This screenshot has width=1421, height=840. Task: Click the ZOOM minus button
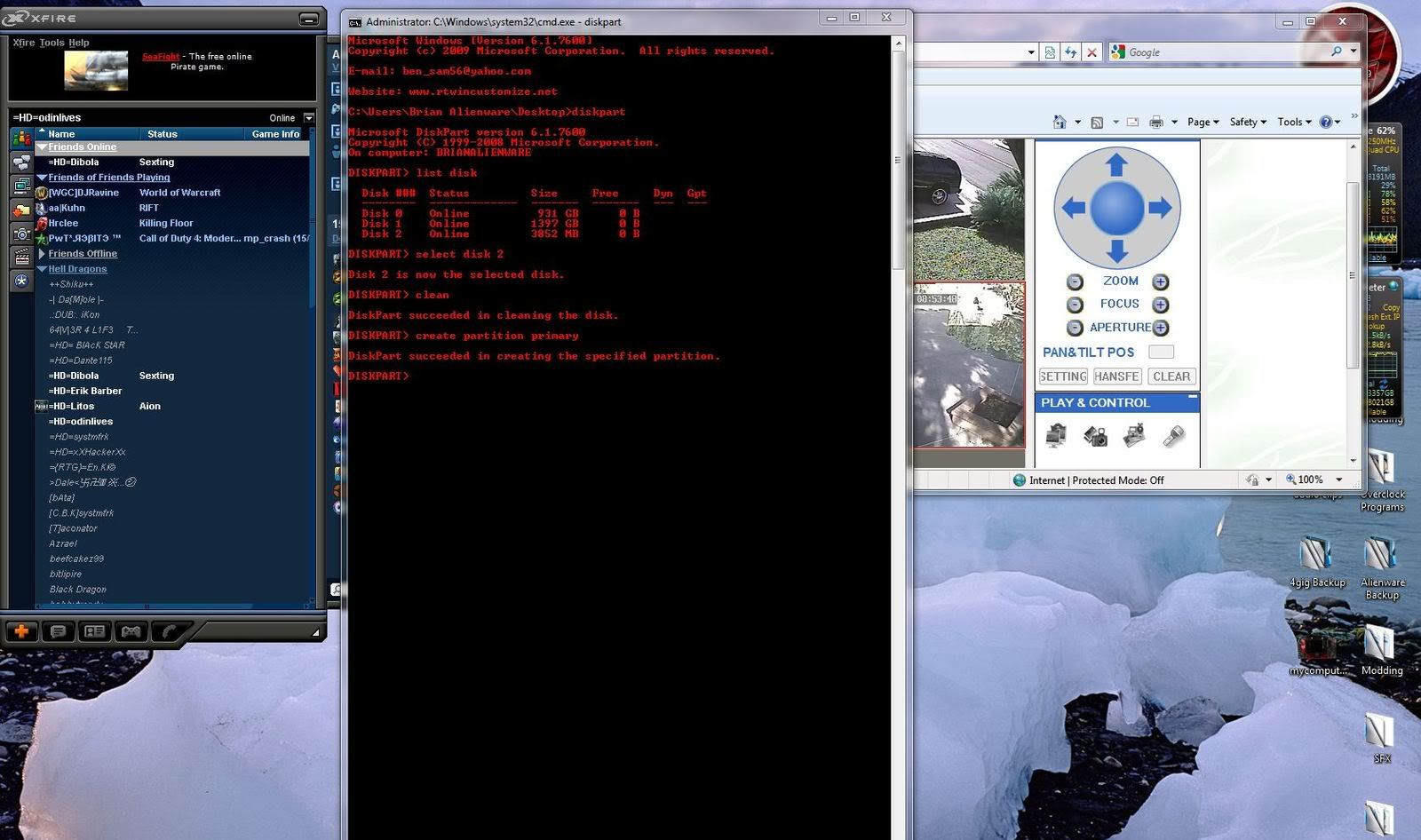click(x=1075, y=281)
